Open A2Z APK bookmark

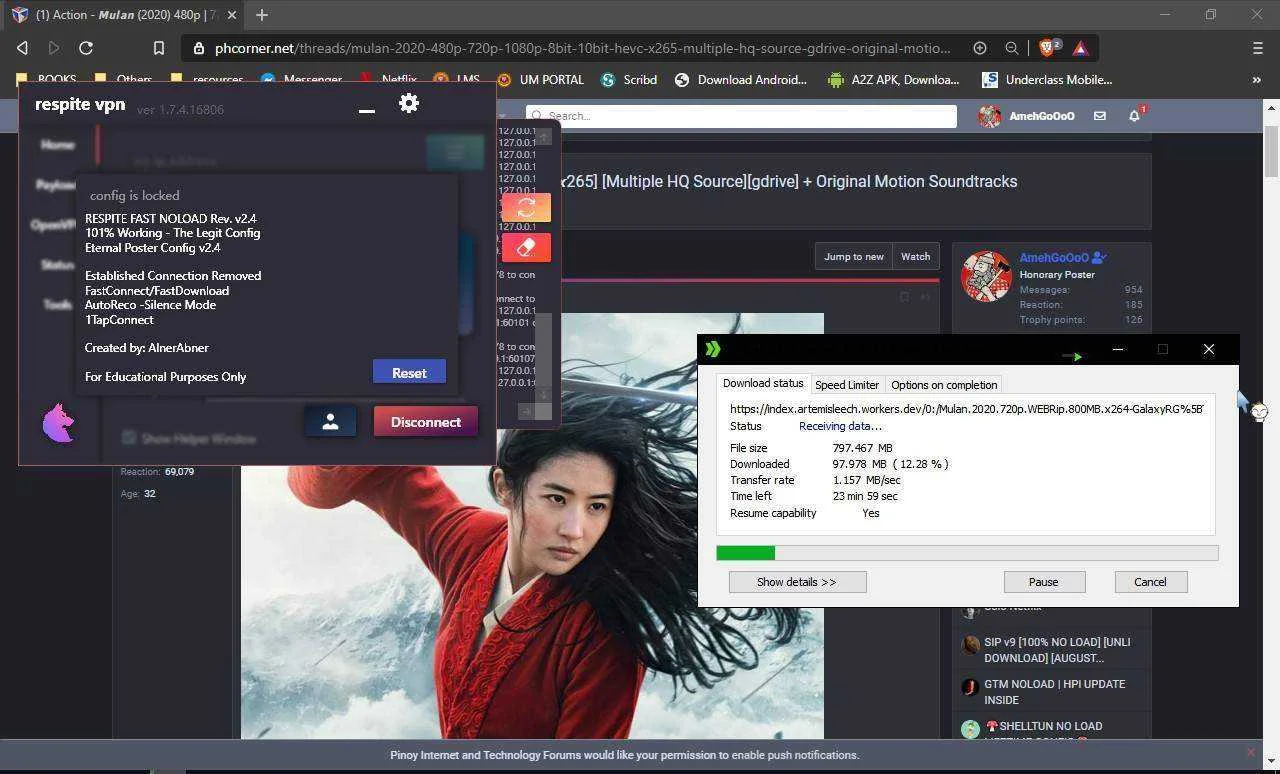894,80
